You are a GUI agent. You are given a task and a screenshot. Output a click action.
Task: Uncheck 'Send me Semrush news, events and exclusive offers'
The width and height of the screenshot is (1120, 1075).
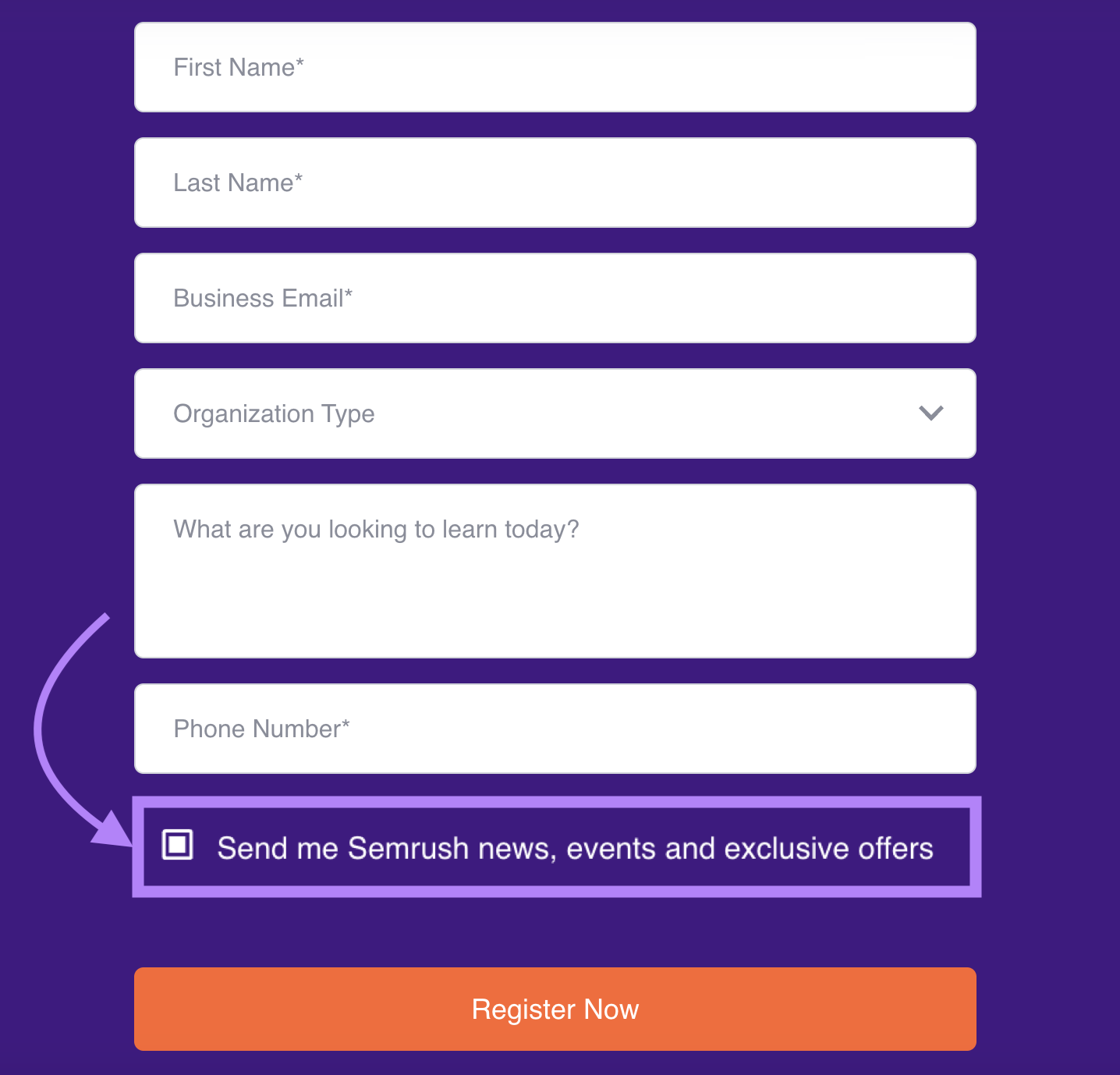[176, 844]
